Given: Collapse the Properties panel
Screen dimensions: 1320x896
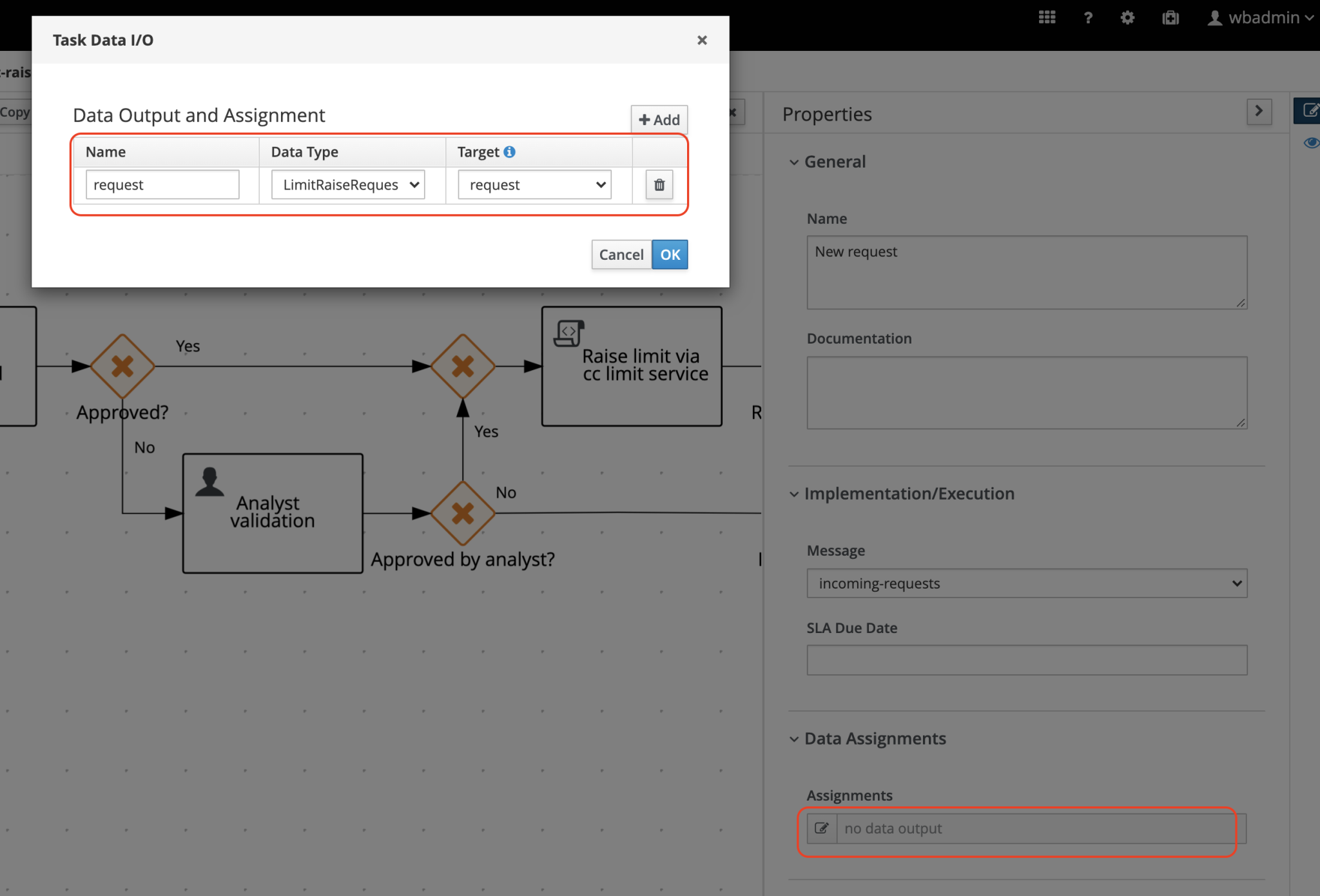Looking at the screenshot, I should (x=1259, y=111).
